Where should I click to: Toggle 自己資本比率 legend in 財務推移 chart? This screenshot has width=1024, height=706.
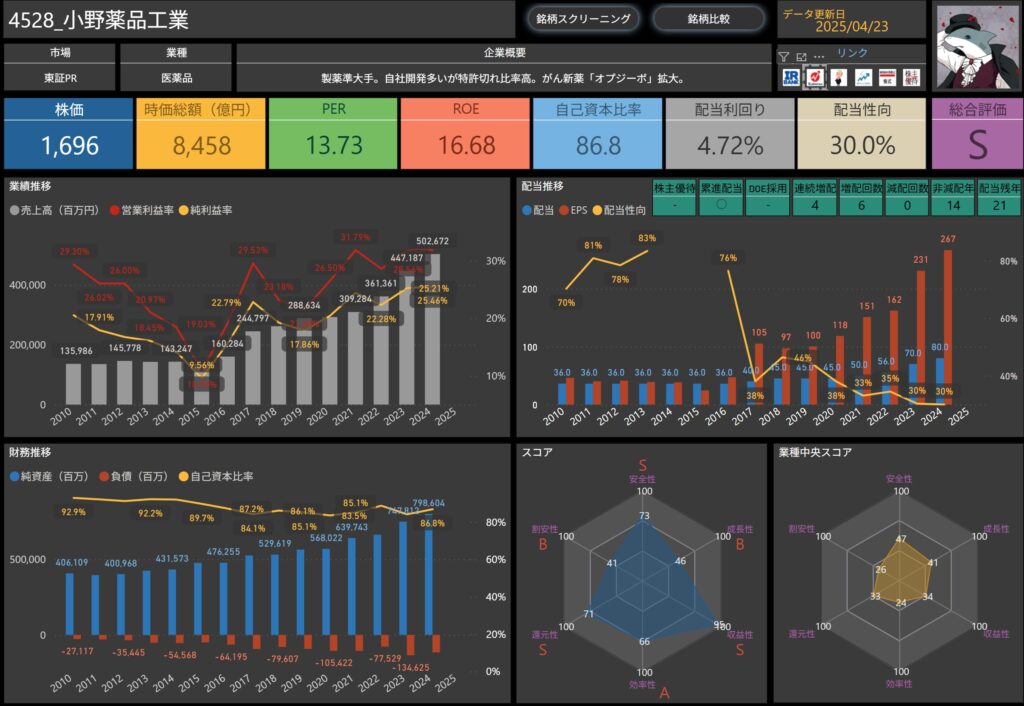click(x=216, y=477)
